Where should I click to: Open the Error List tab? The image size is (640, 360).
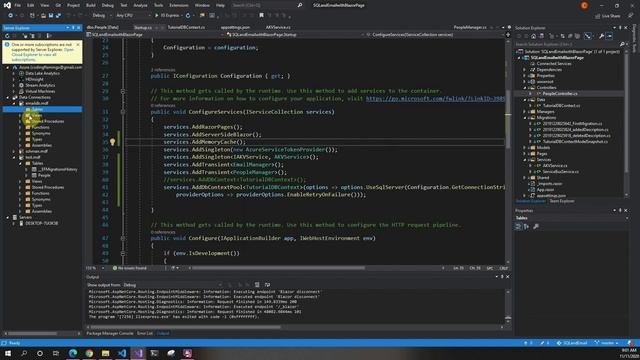click(144, 333)
